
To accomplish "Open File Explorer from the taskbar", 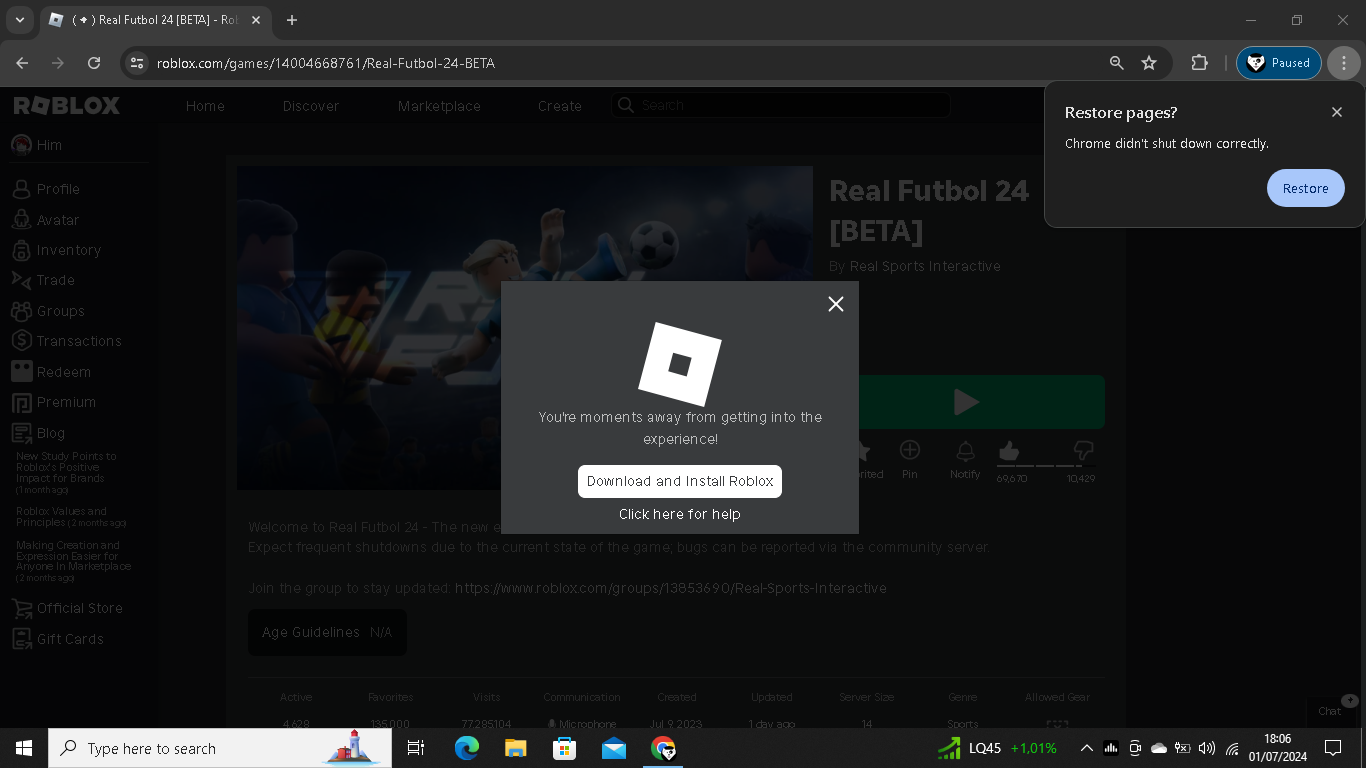I will coord(516,748).
